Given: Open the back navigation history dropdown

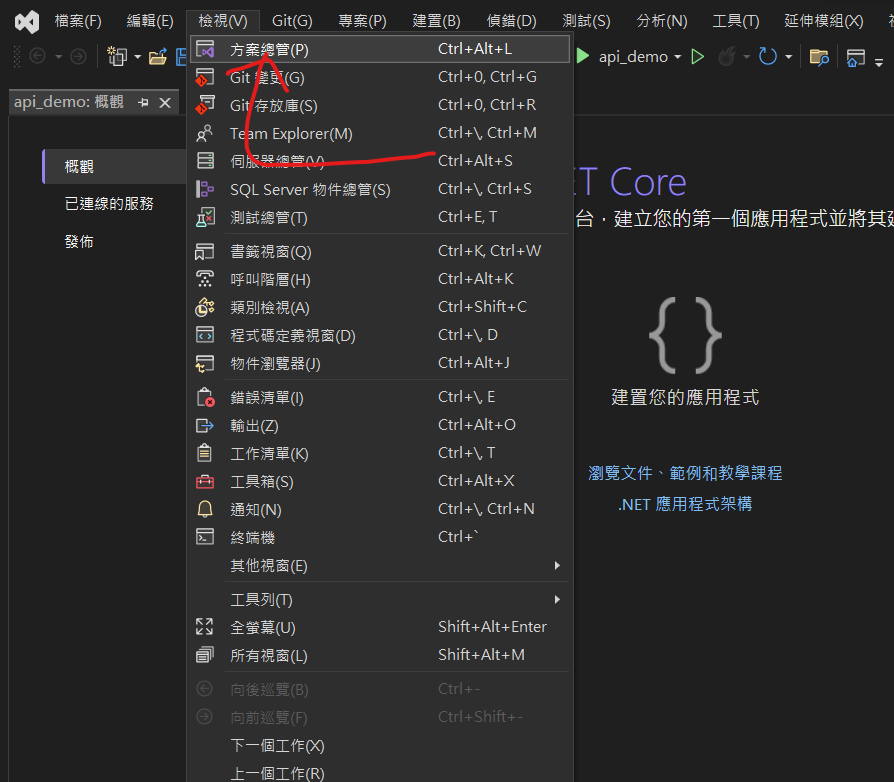Looking at the screenshot, I should point(58,57).
